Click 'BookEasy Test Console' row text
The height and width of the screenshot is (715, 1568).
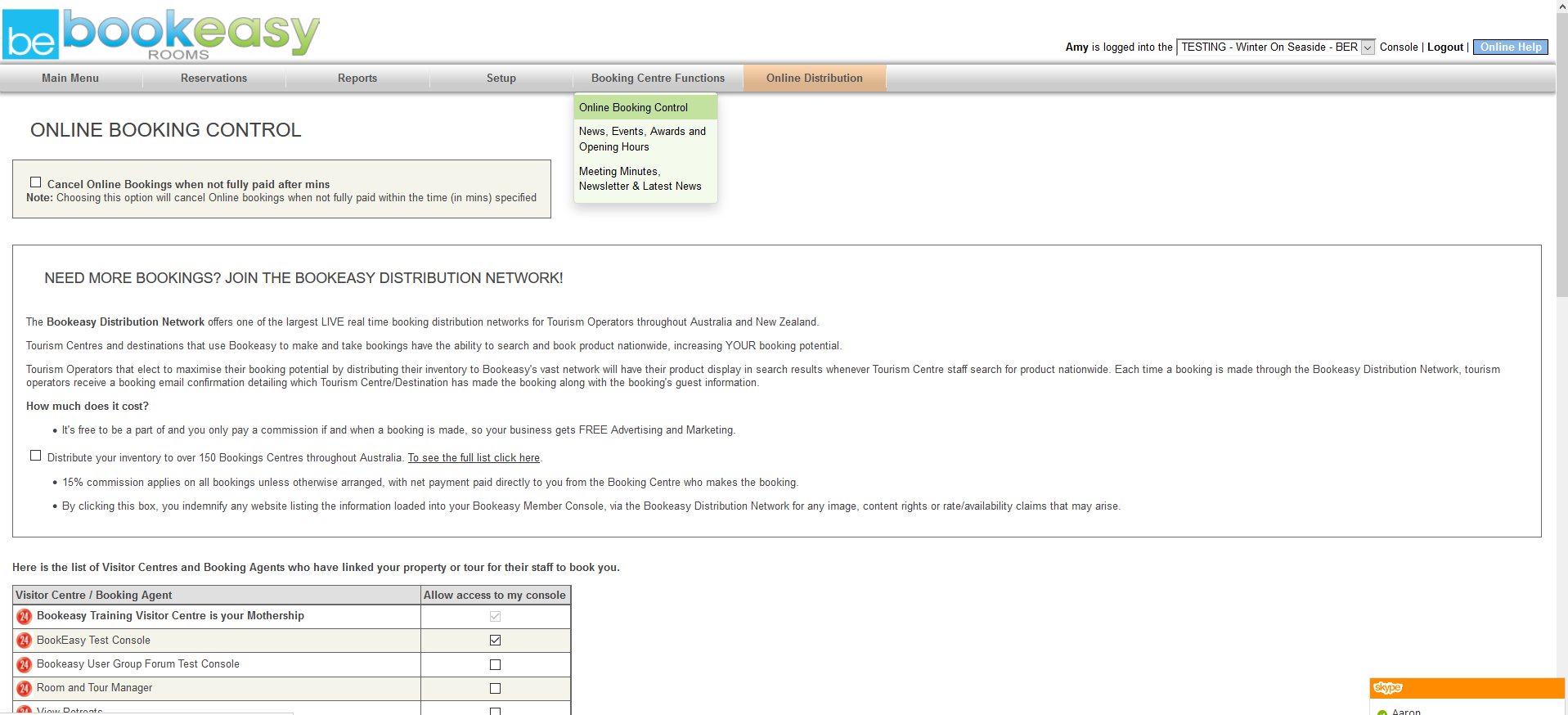pyautogui.click(x=93, y=641)
